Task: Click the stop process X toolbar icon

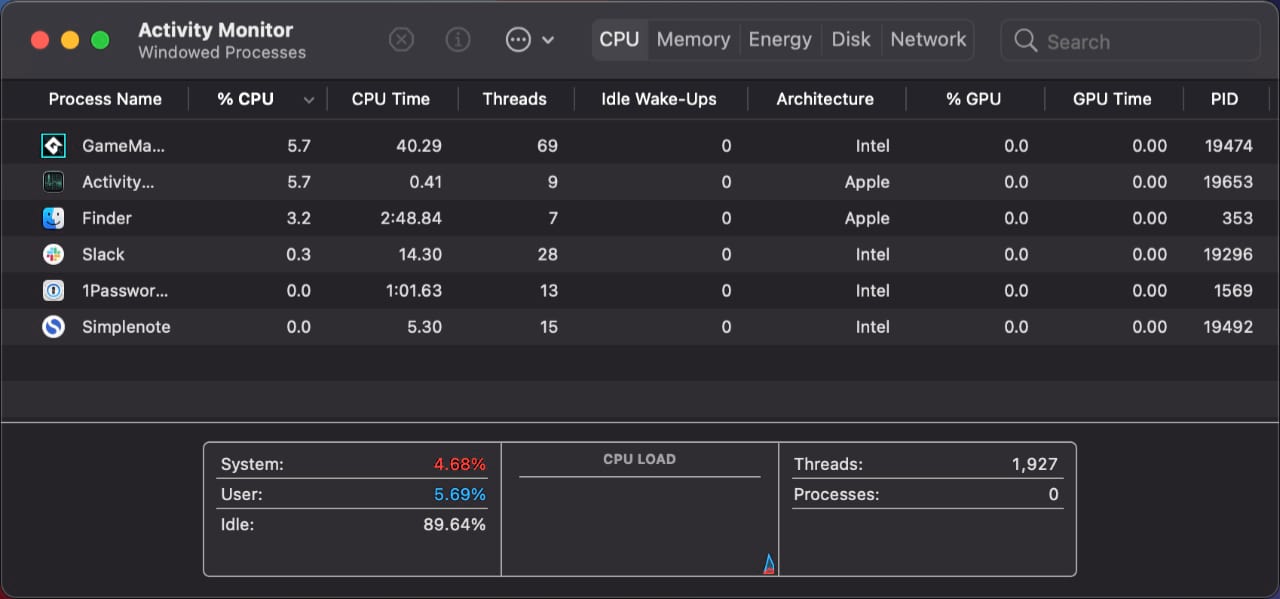Action: click(401, 40)
